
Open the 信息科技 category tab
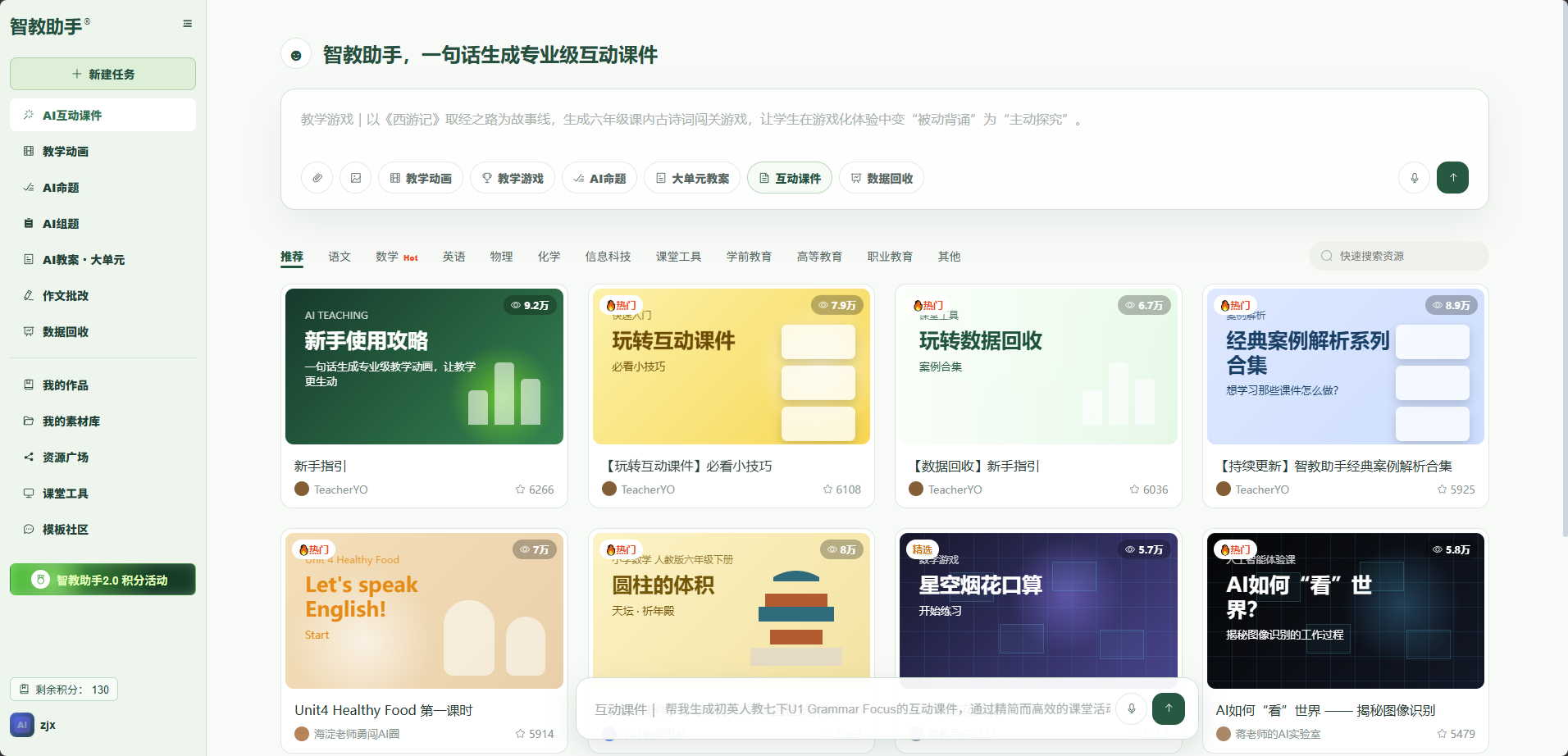tap(608, 257)
